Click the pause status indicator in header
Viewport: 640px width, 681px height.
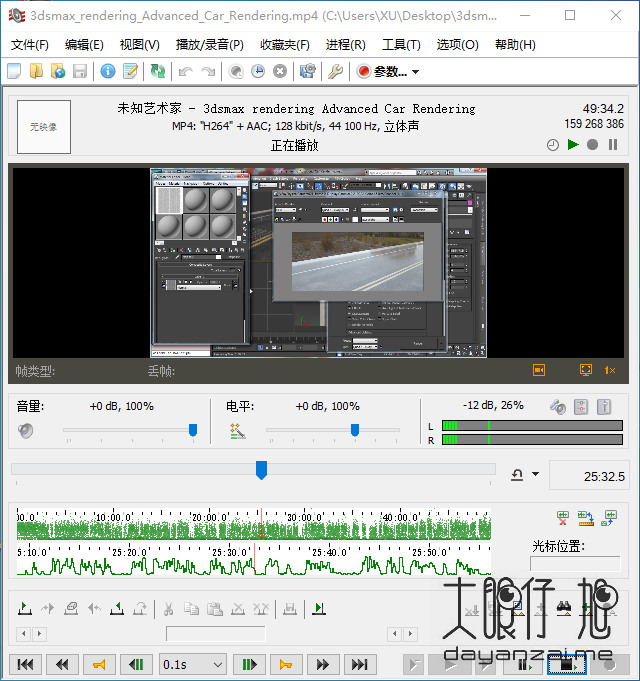[x=613, y=144]
